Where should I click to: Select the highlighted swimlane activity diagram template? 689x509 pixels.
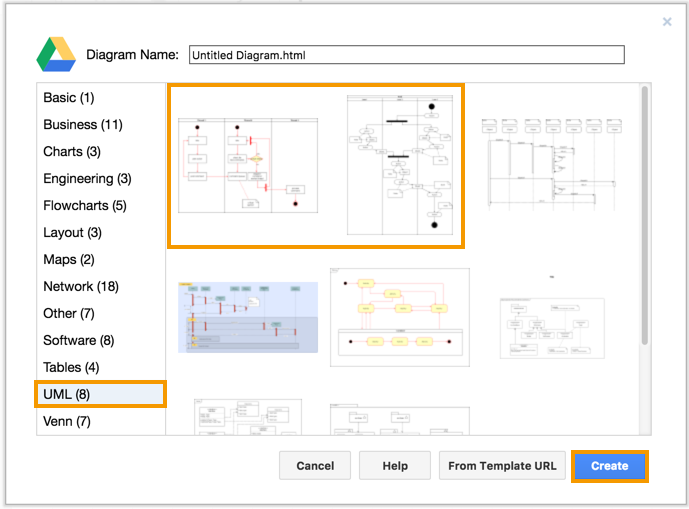(x=316, y=166)
